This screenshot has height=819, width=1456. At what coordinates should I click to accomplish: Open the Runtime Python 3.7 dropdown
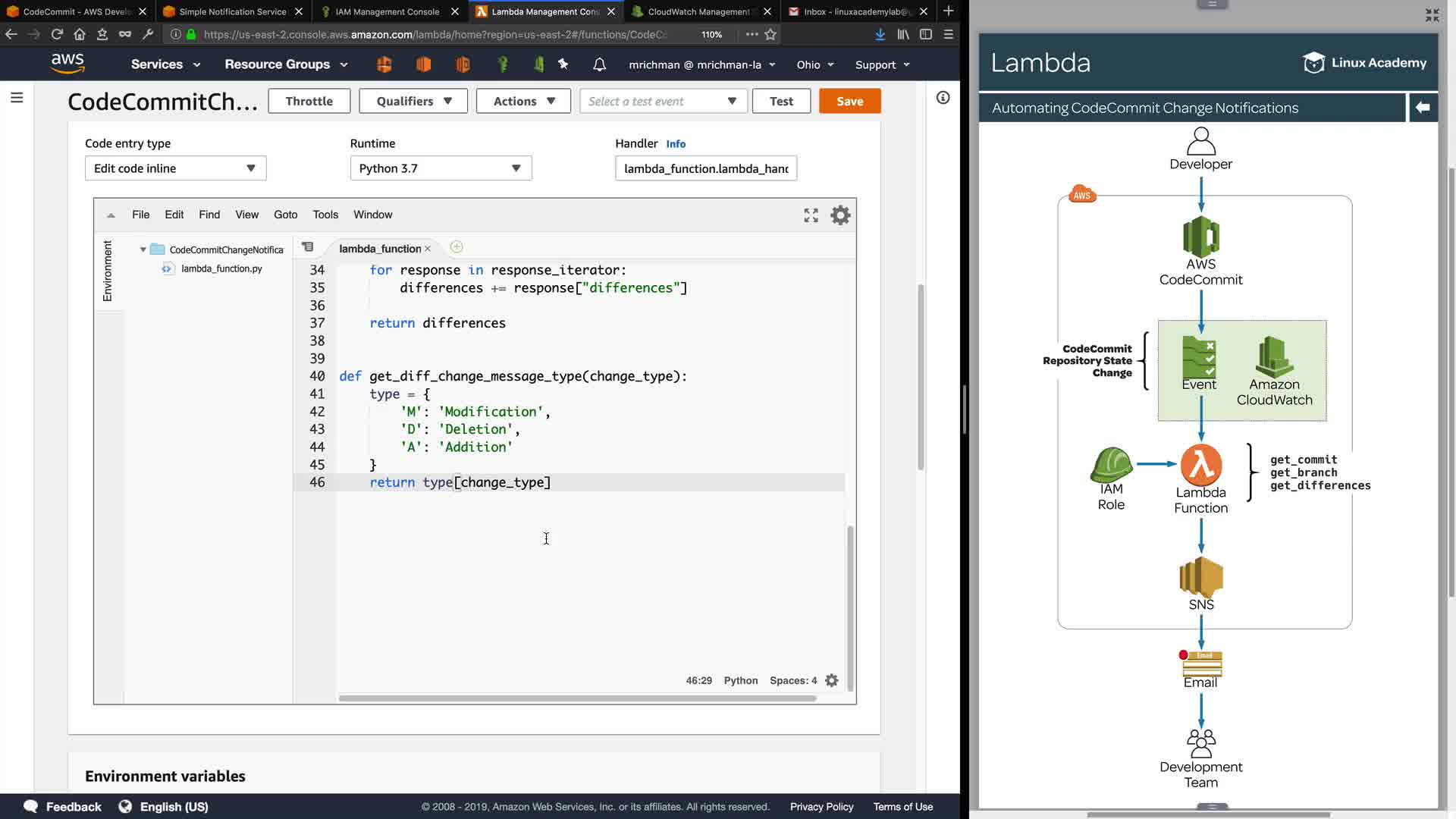click(441, 168)
